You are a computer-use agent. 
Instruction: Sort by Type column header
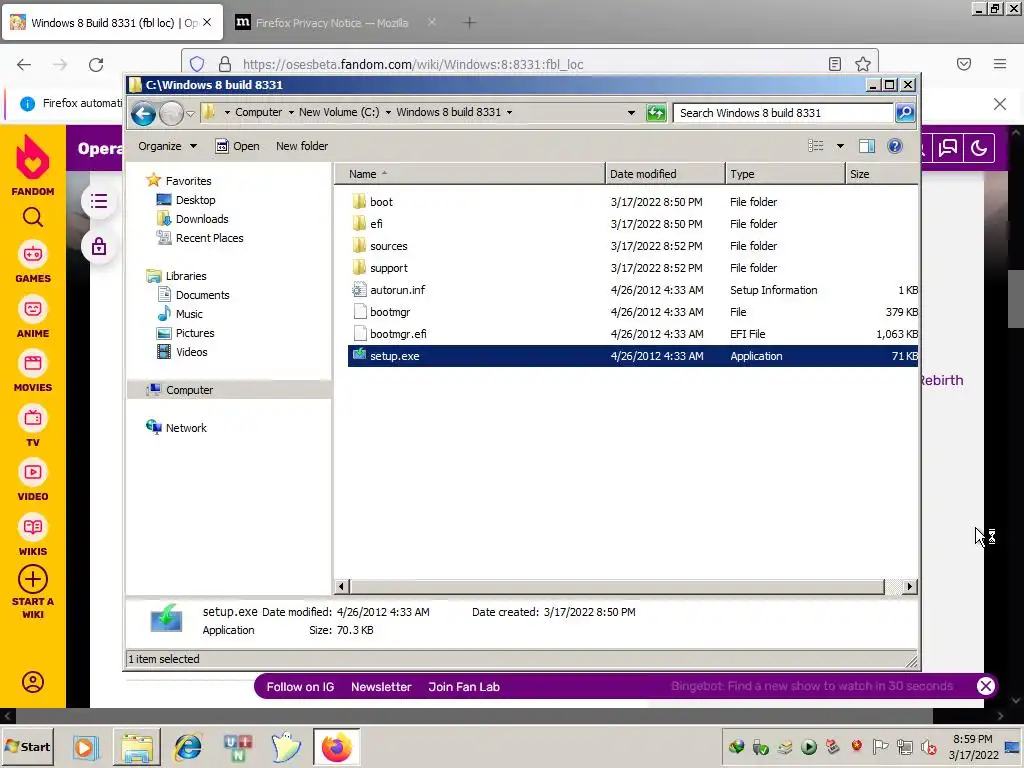coord(785,174)
